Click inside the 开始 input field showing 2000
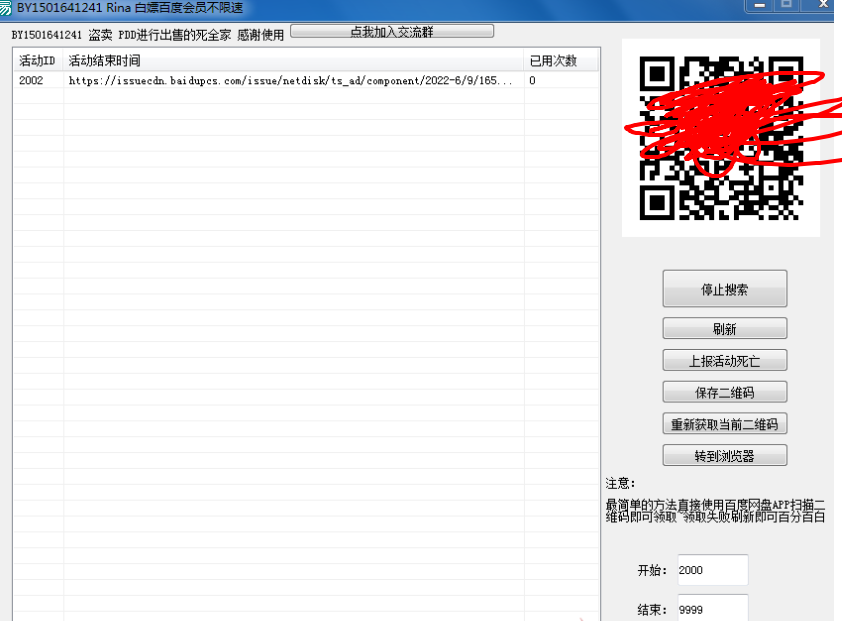 pos(712,569)
